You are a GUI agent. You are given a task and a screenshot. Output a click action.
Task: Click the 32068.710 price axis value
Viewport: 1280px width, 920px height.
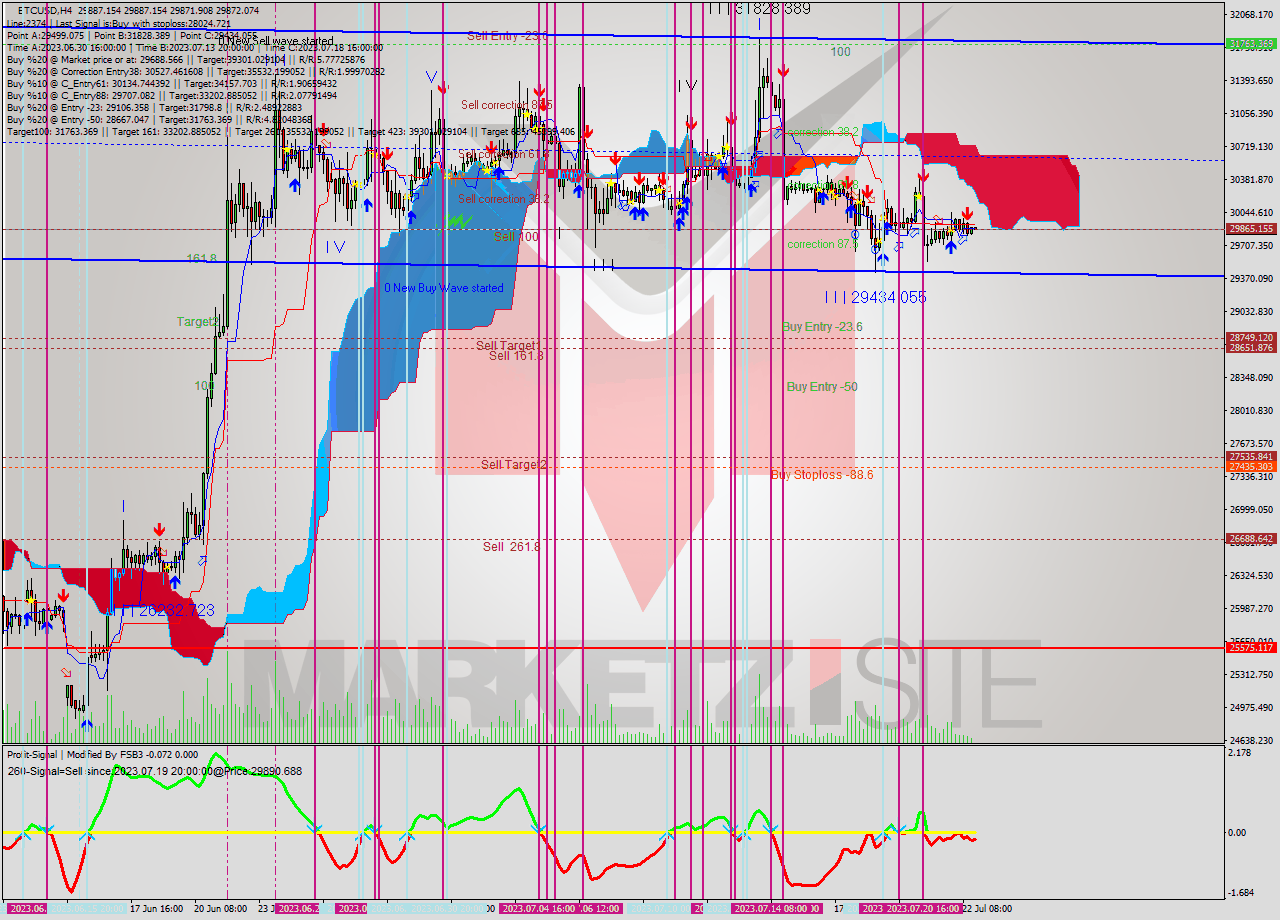click(x=1252, y=14)
